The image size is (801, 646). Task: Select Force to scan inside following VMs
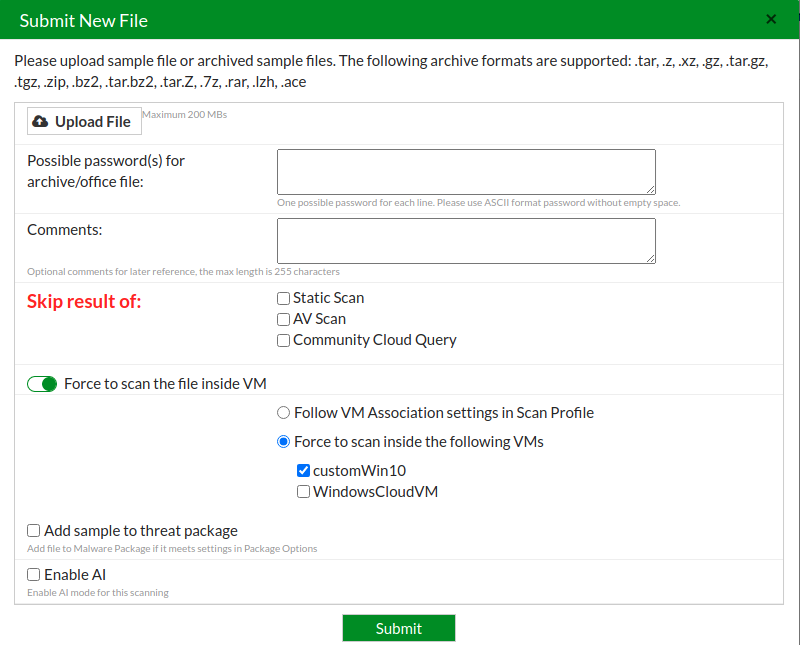click(284, 441)
